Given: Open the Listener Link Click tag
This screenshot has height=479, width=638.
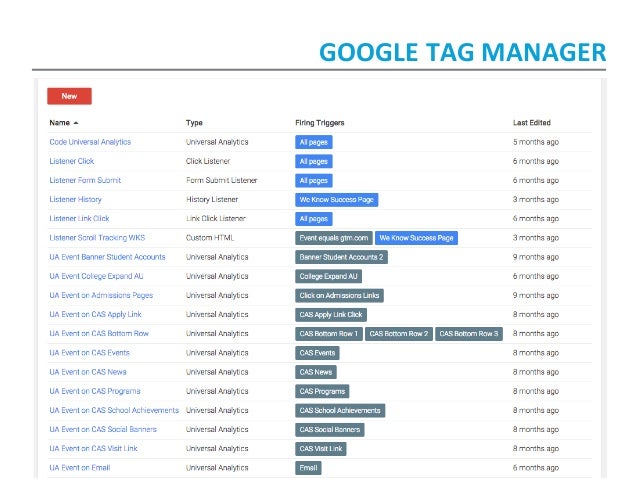Looking at the screenshot, I should (79, 219).
